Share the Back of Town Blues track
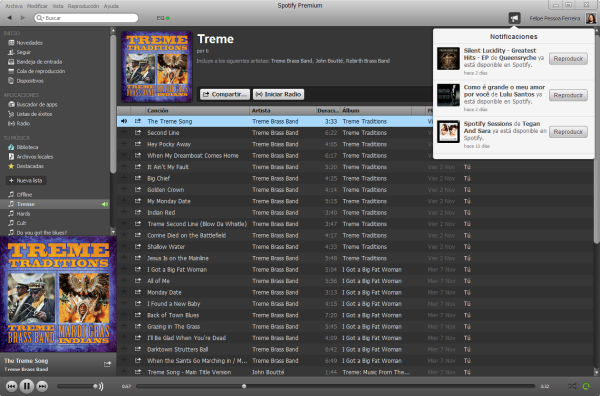 pos(138,315)
